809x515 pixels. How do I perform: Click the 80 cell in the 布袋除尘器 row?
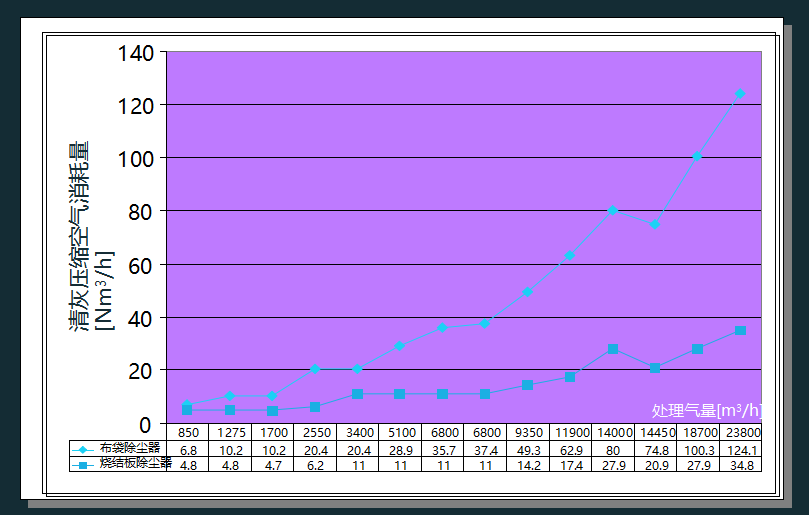pyautogui.click(x=613, y=450)
